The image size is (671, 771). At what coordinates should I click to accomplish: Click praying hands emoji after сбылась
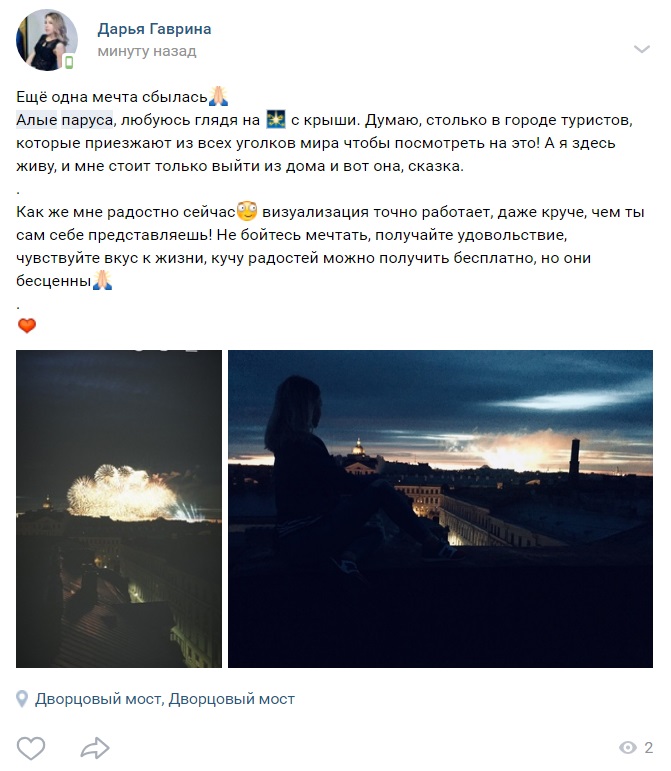pos(218,96)
